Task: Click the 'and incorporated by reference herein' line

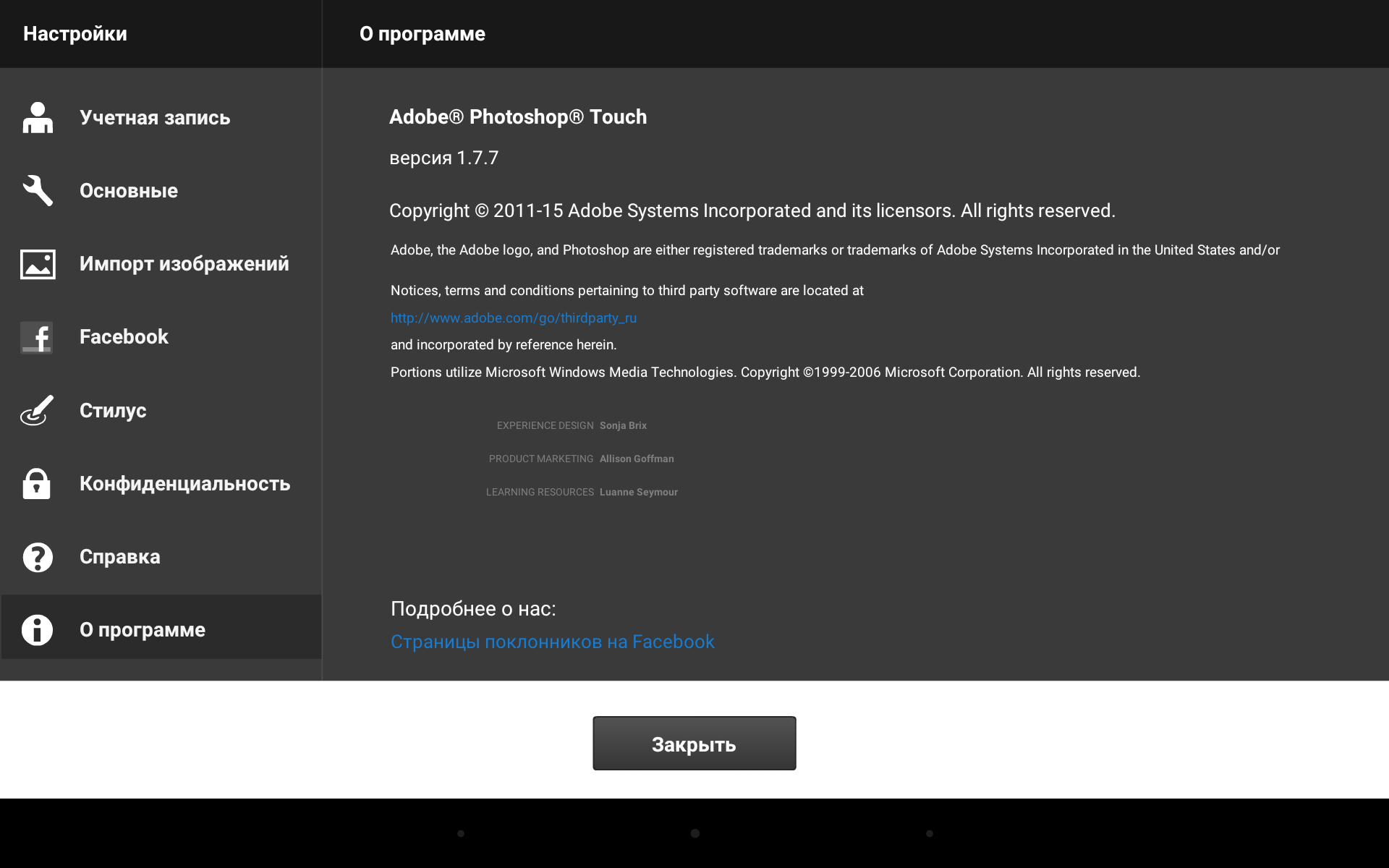Action: [x=504, y=345]
